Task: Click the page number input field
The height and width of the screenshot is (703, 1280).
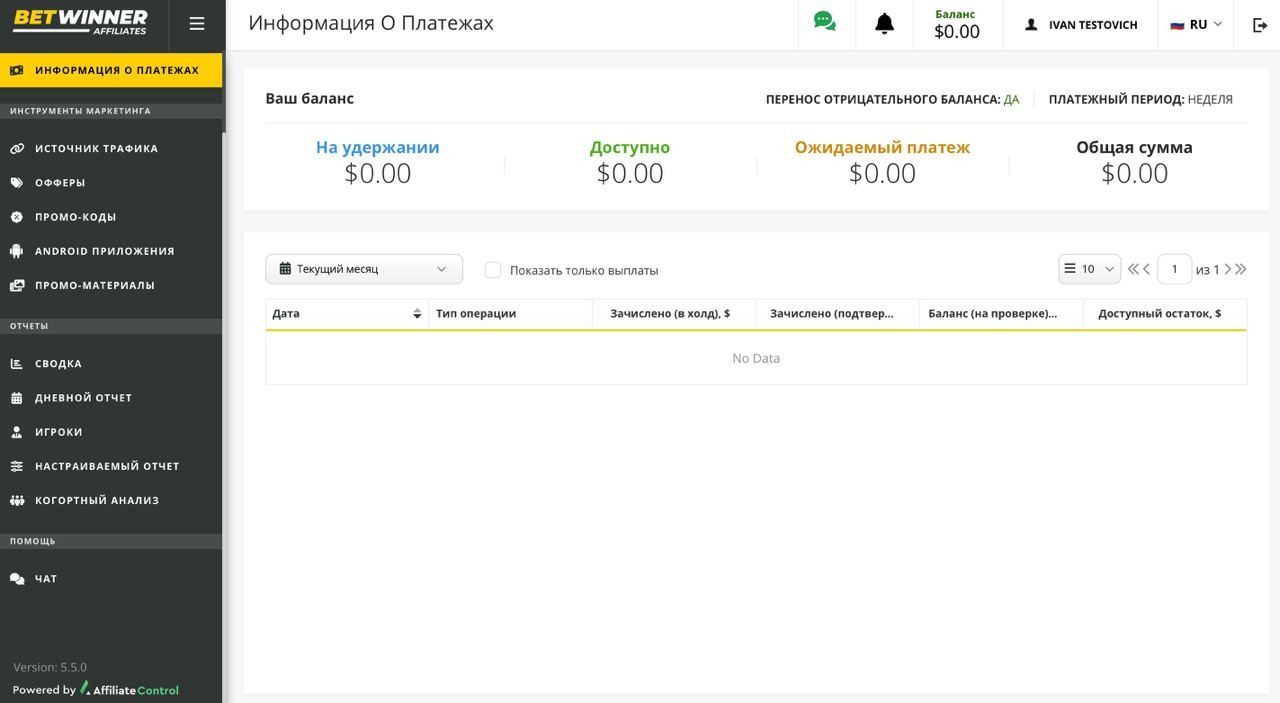Action: click(x=1174, y=269)
